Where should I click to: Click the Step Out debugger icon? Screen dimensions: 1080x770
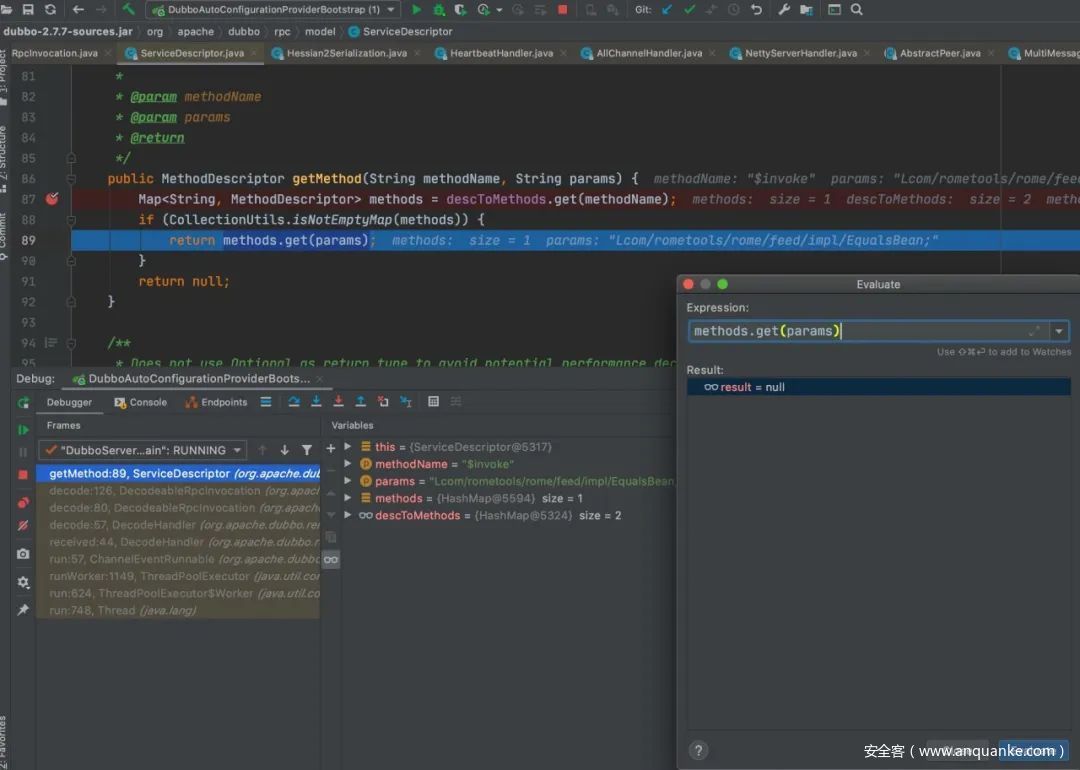pyautogui.click(x=360, y=402)
